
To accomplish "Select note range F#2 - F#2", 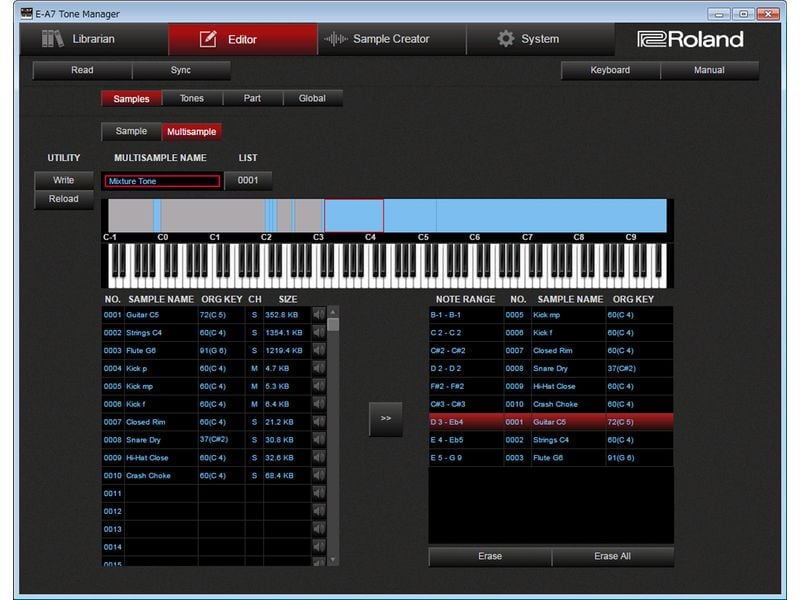I will tap(551, 386).
